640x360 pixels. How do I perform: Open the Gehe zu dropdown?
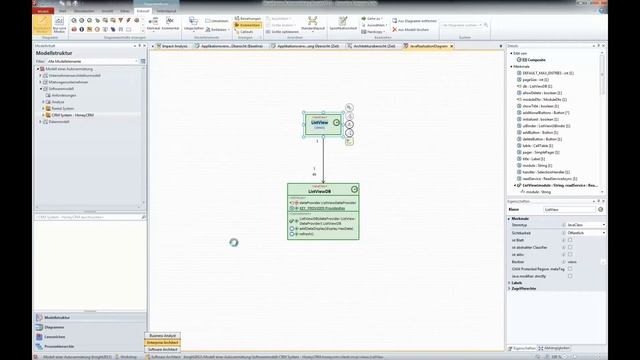(372, 19)
